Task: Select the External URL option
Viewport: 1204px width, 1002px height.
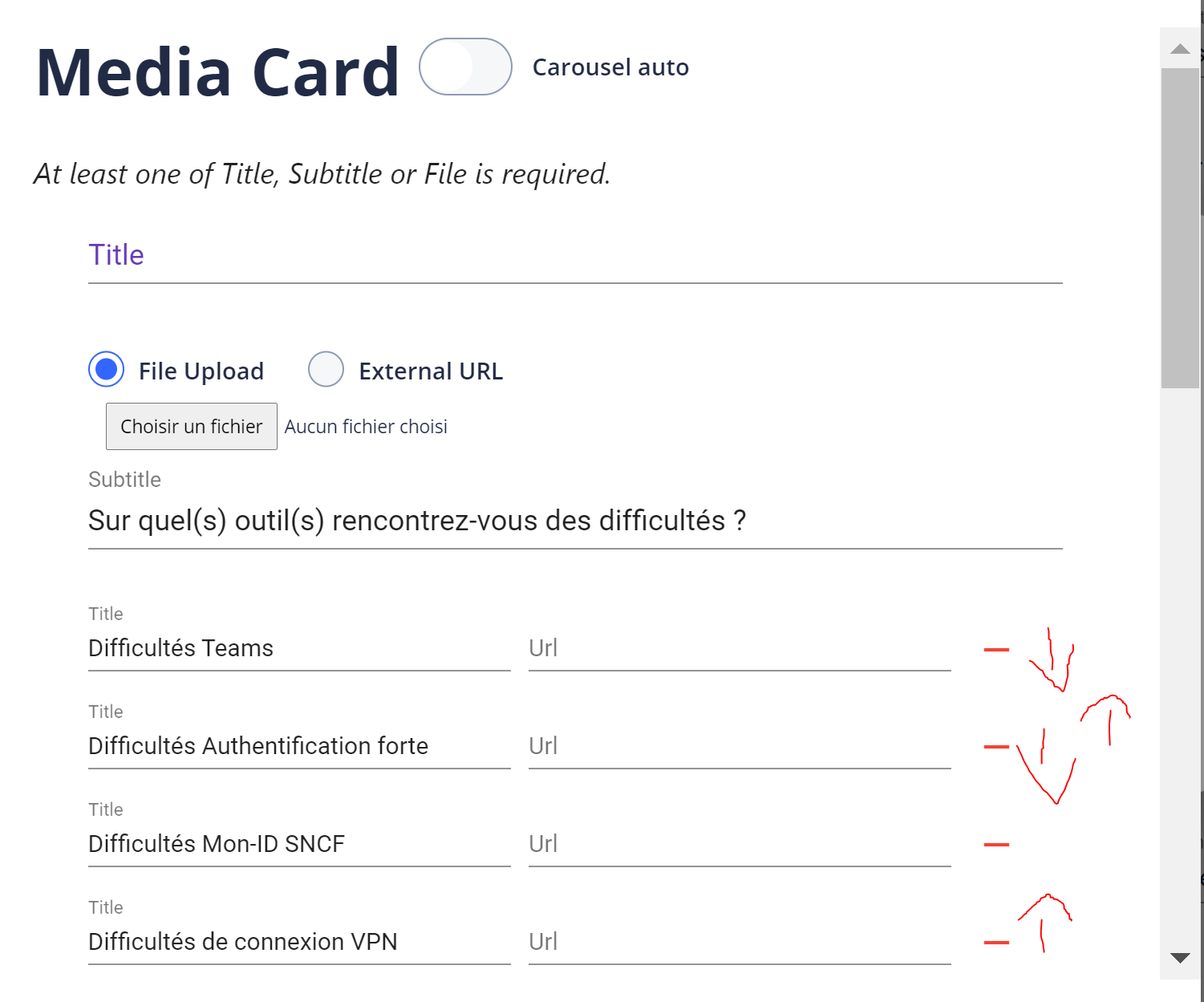Action: [326, 370]
